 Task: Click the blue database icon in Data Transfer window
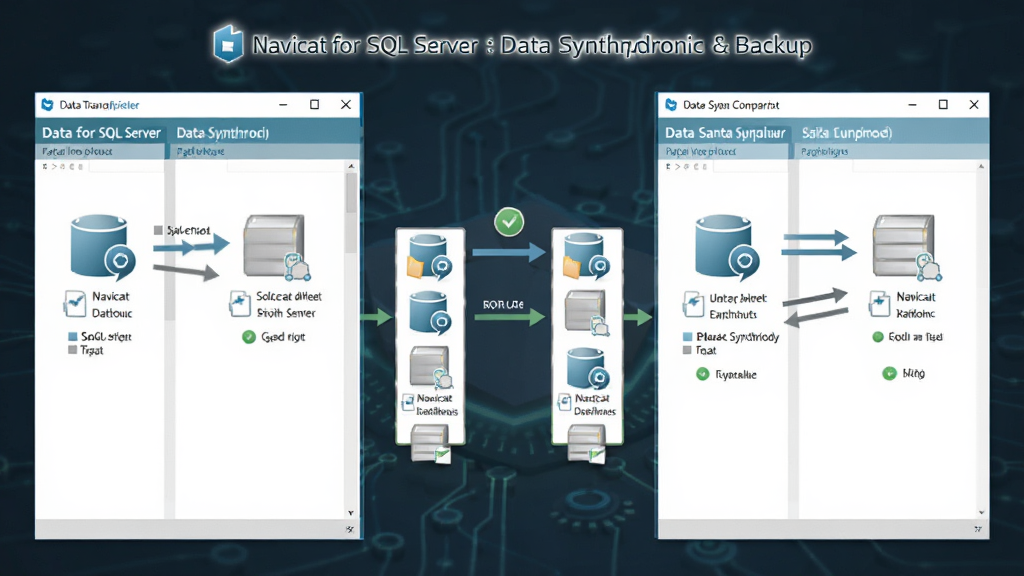[x=102, y=246]
